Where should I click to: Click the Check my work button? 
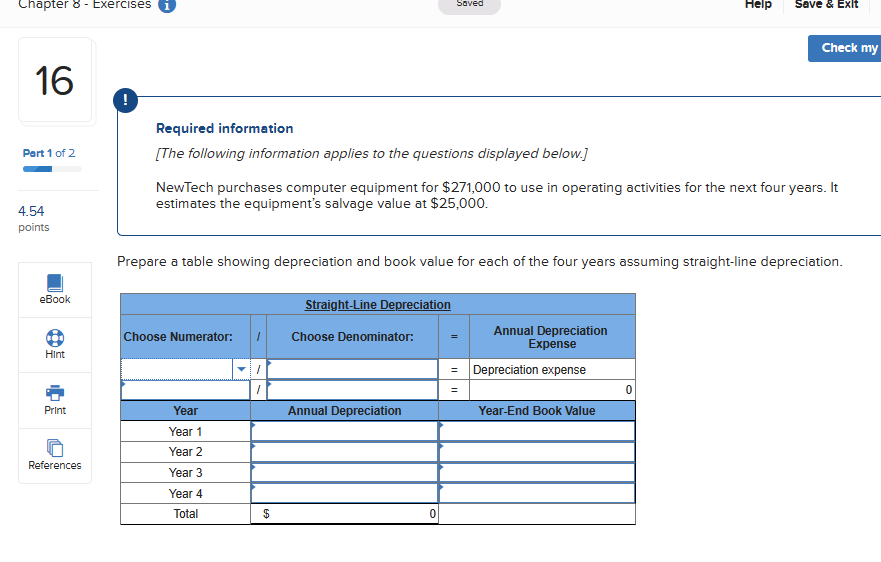(844, 48)
